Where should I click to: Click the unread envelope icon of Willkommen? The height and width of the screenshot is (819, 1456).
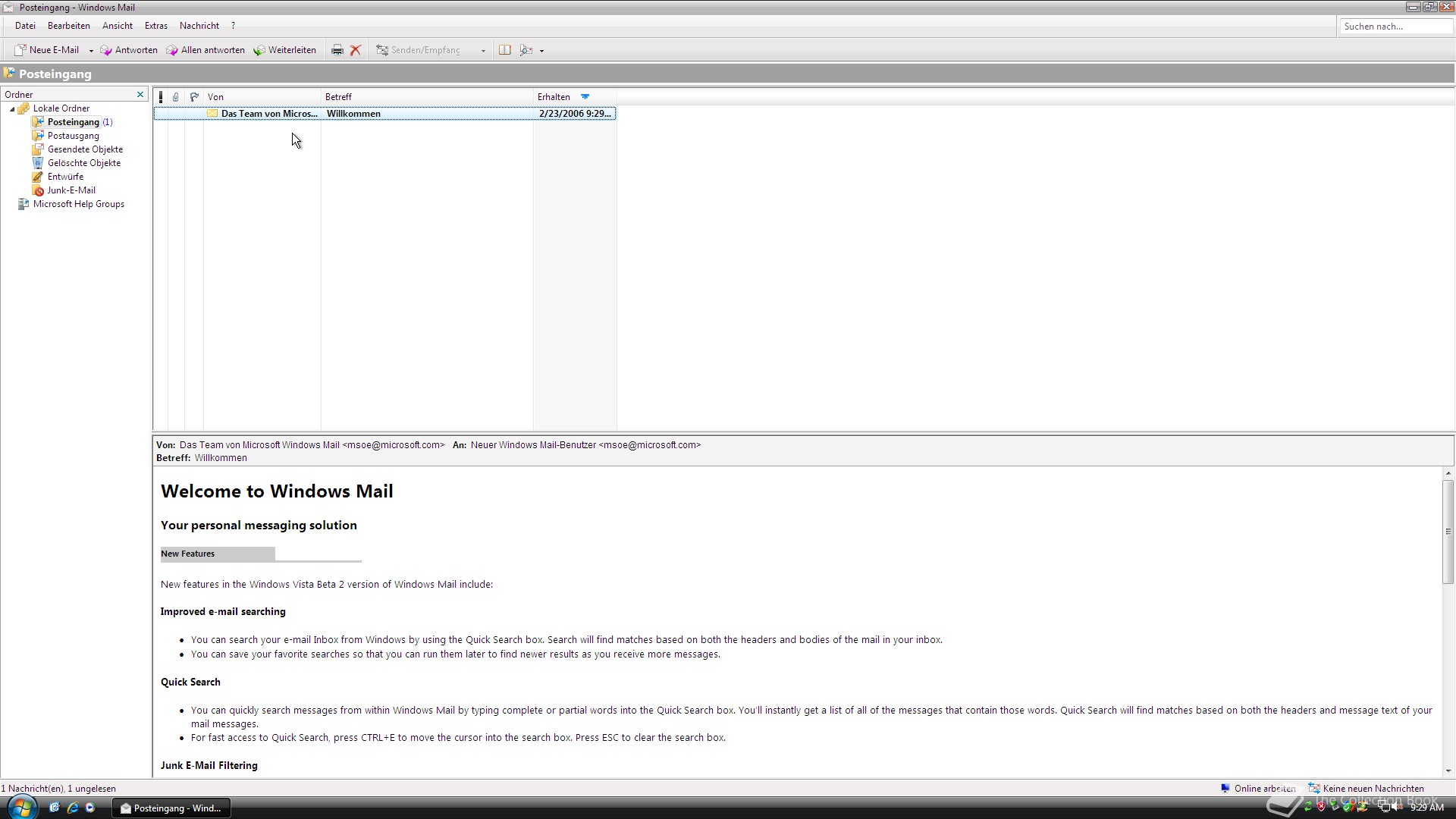[212, 114]
